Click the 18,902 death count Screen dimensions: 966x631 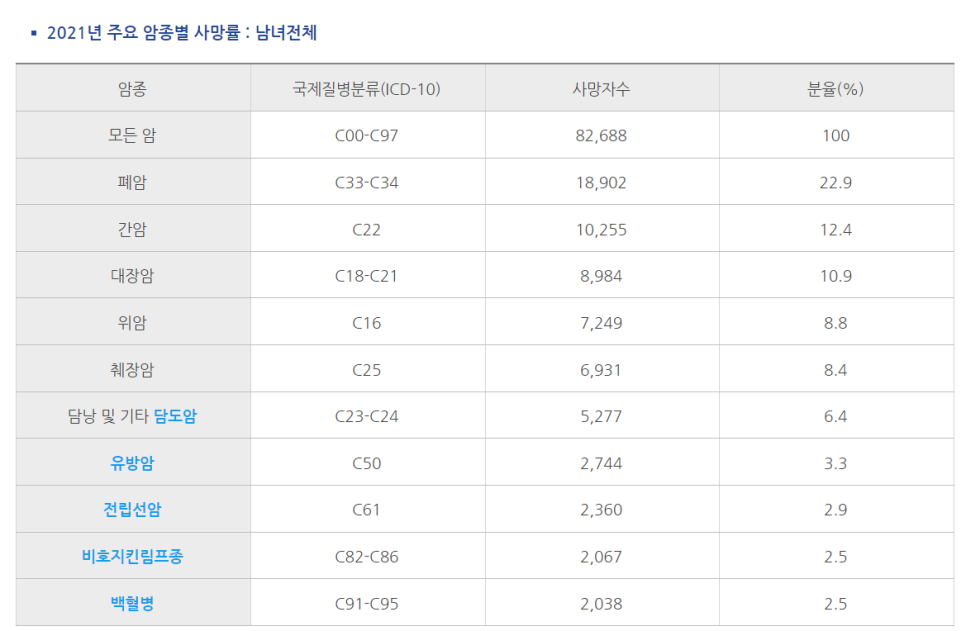pyautogui.click(x=601, y=183)
